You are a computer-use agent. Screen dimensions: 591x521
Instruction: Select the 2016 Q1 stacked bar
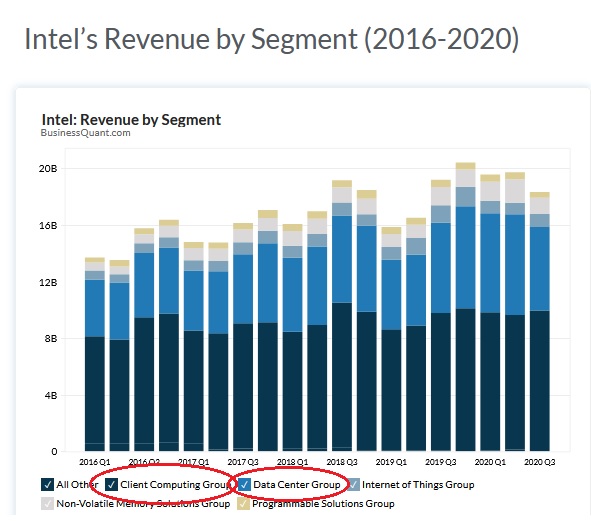tap(95, 354)
